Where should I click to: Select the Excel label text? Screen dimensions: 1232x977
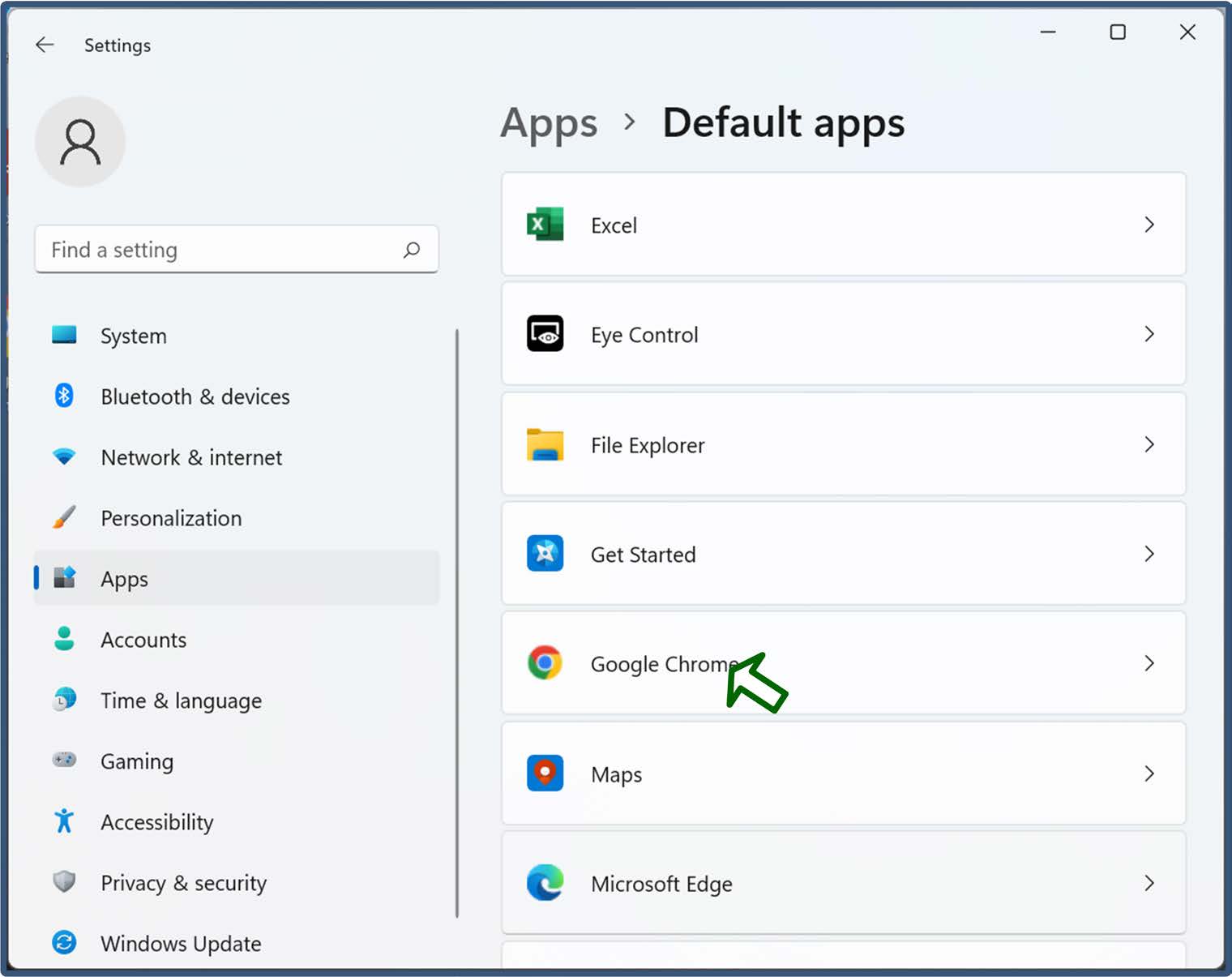614,225
